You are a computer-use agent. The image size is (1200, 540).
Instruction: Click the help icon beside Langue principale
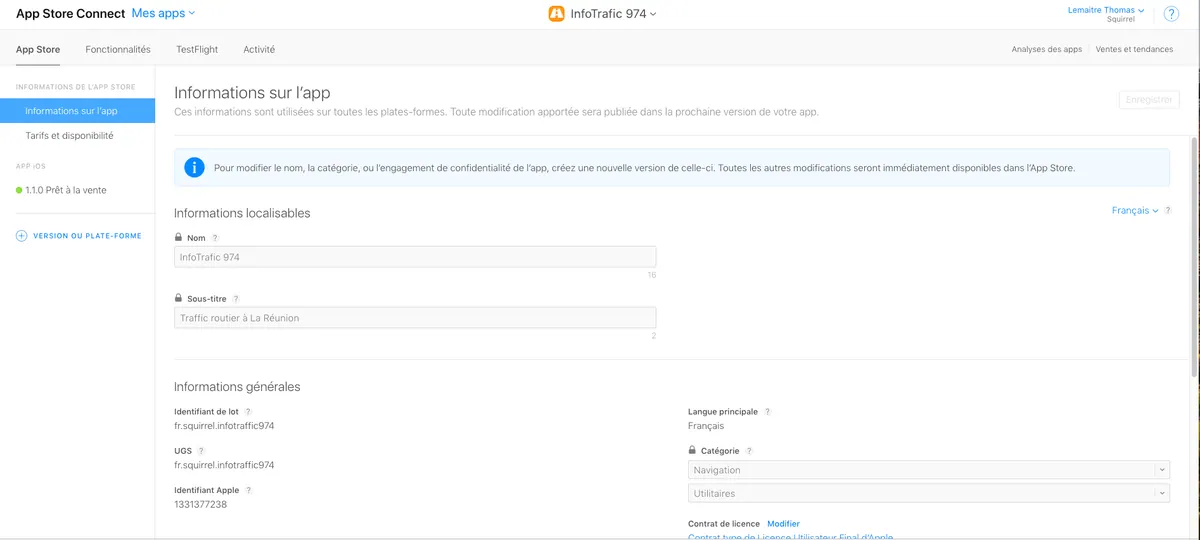coord(768,411)
